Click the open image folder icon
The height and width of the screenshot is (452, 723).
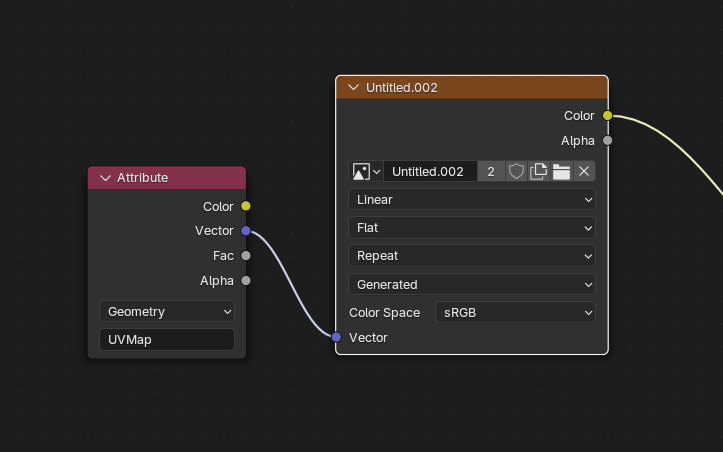tap(561, 171)
